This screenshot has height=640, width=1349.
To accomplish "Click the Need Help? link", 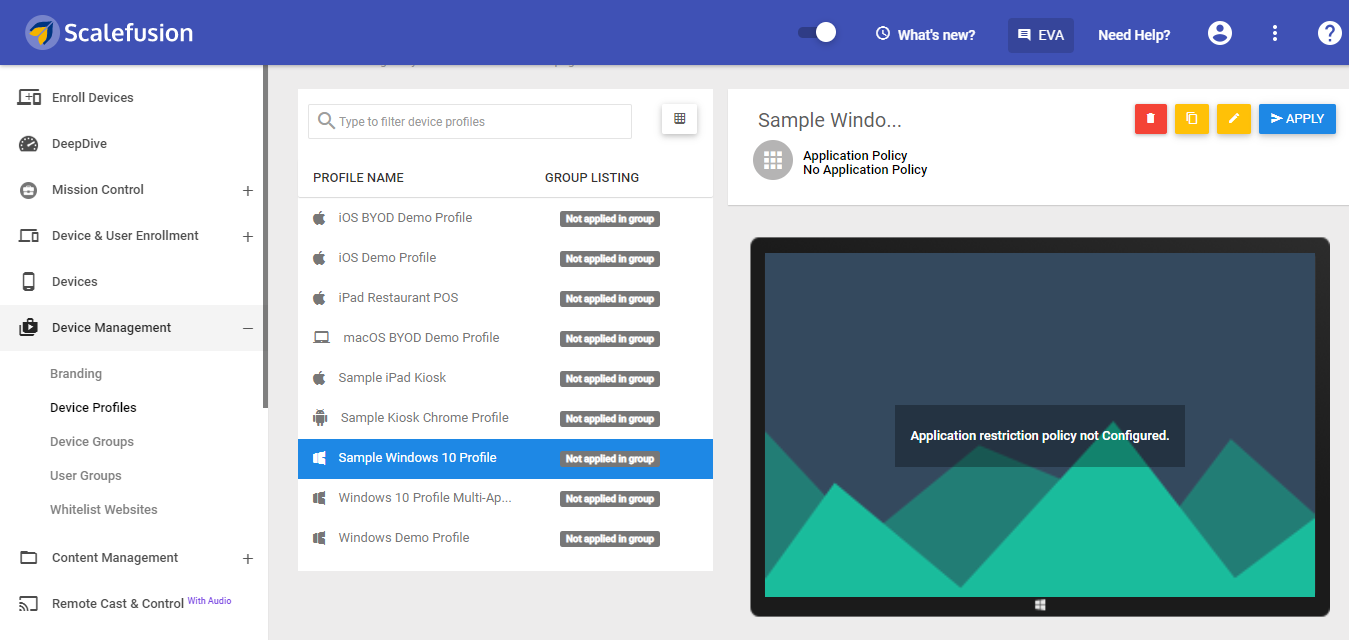I will 1134,34.
